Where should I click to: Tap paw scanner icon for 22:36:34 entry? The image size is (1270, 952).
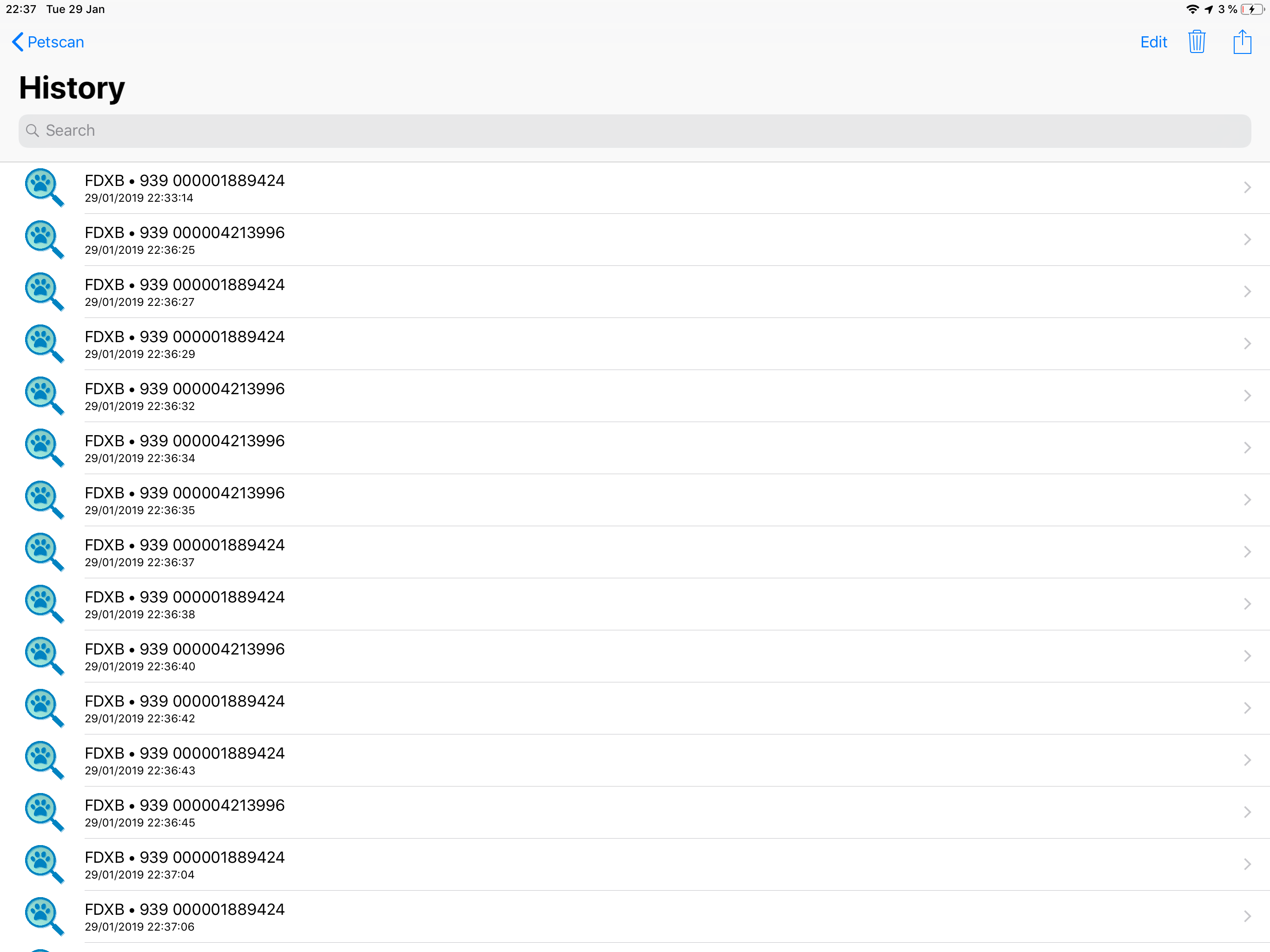(44, 448)
